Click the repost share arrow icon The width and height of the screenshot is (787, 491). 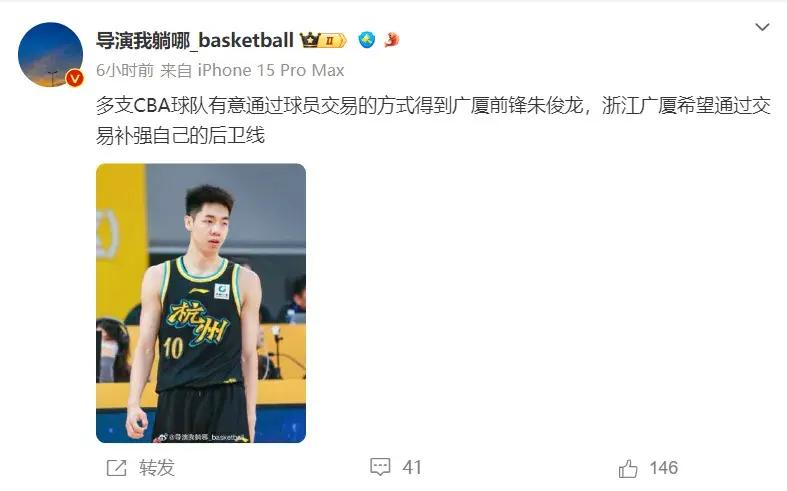[116, 468]
